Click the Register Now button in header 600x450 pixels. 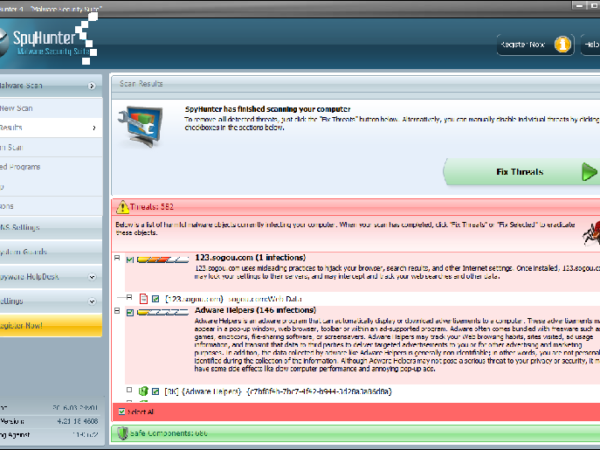535,45
